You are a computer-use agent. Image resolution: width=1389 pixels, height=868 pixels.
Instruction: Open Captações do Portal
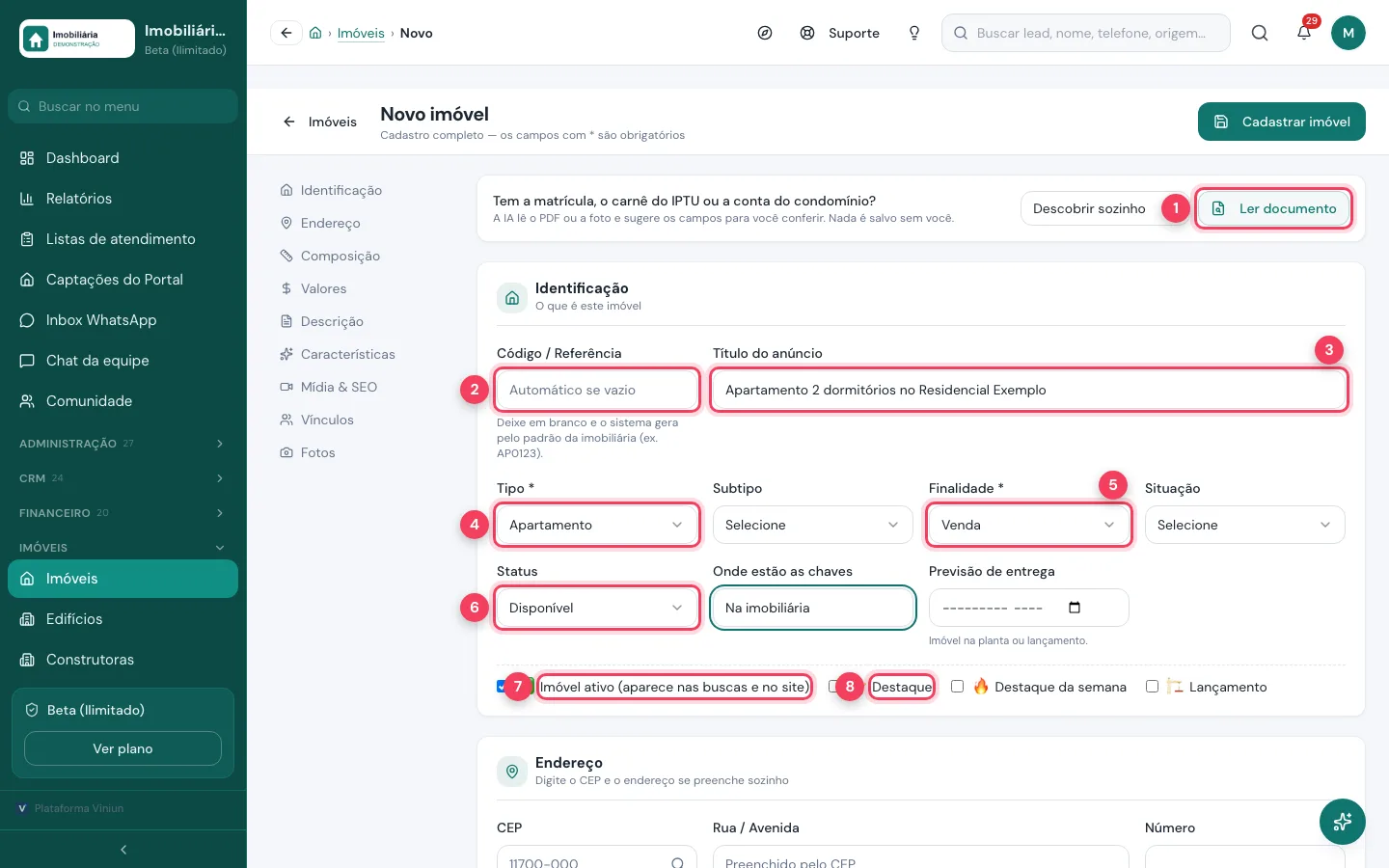[x=123, y=280]
